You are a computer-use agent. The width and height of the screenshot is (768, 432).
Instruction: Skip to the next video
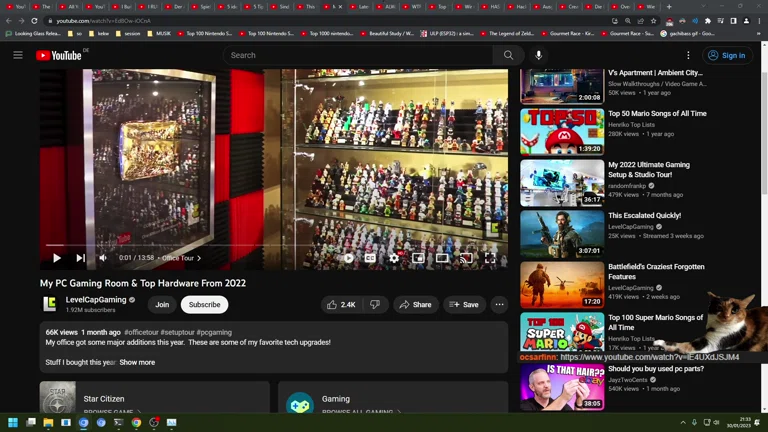[81, 258]
